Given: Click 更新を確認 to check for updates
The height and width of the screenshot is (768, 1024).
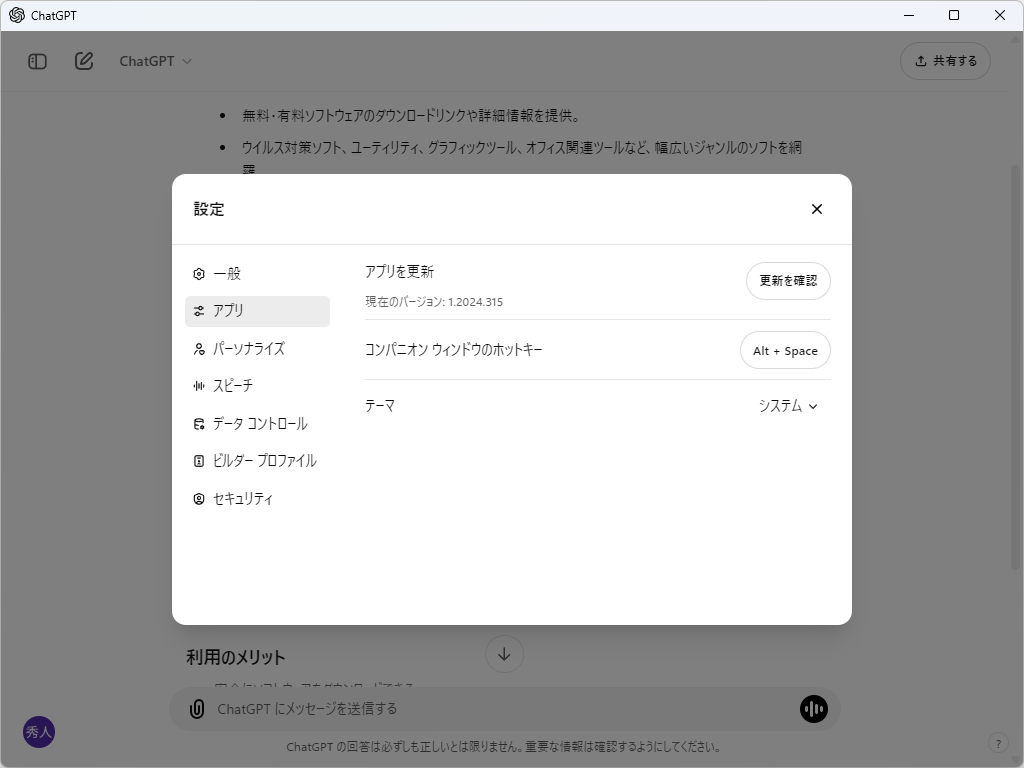Looking at the screenshot, I should (x=788, y=281).
